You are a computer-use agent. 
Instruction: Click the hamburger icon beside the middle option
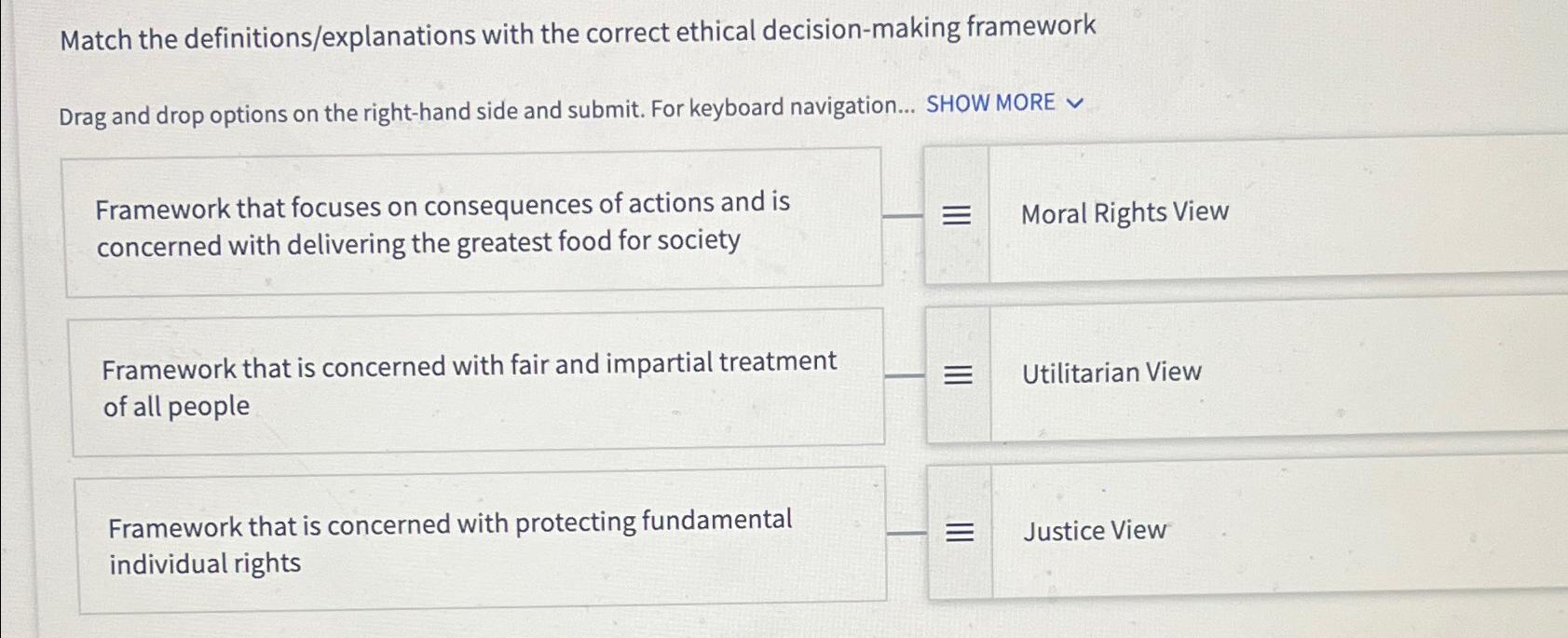point(960,373)
